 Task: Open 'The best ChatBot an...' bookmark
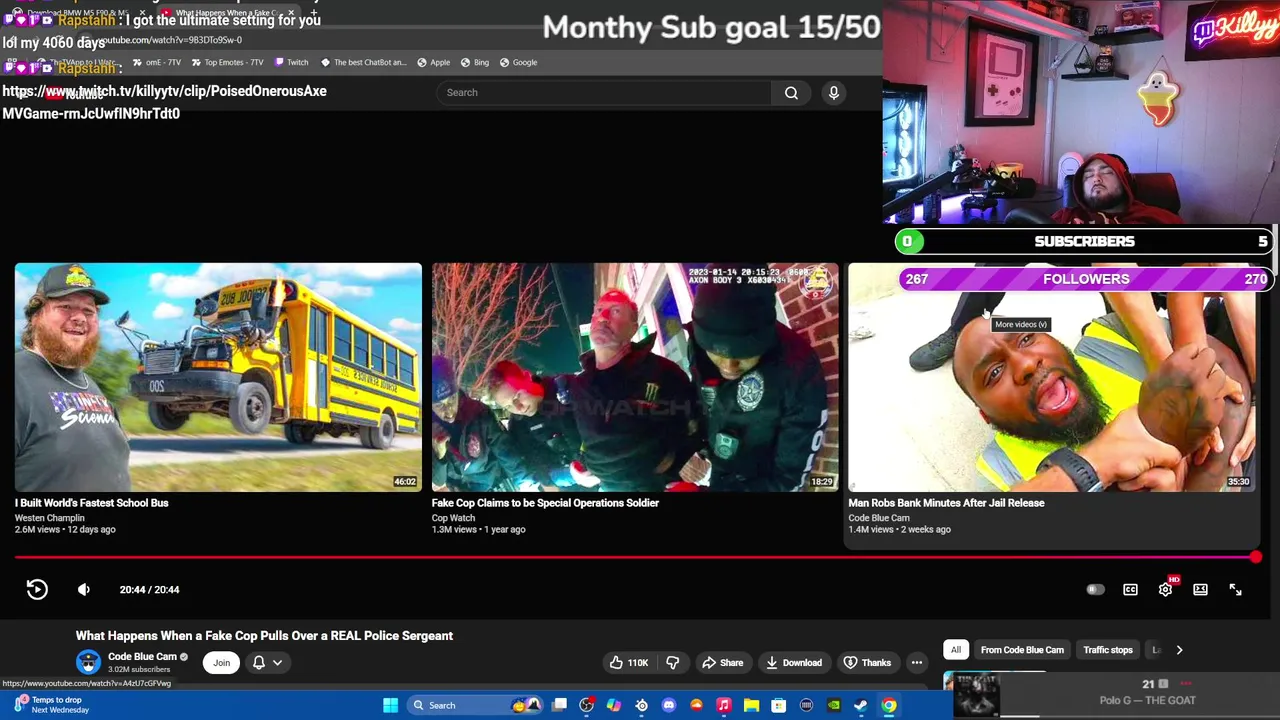pos(363,62)
